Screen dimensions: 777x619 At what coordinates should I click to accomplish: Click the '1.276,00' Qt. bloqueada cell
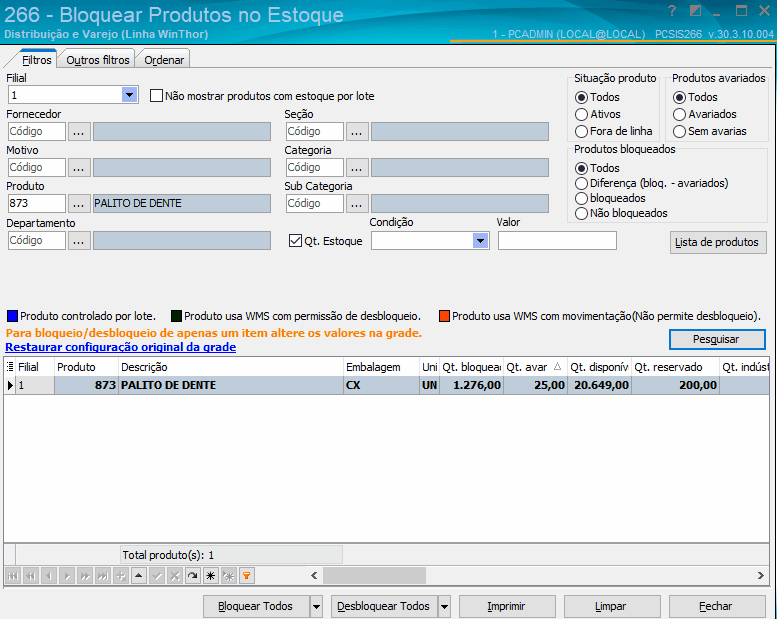pyautogui.click(x=471, y=385)
